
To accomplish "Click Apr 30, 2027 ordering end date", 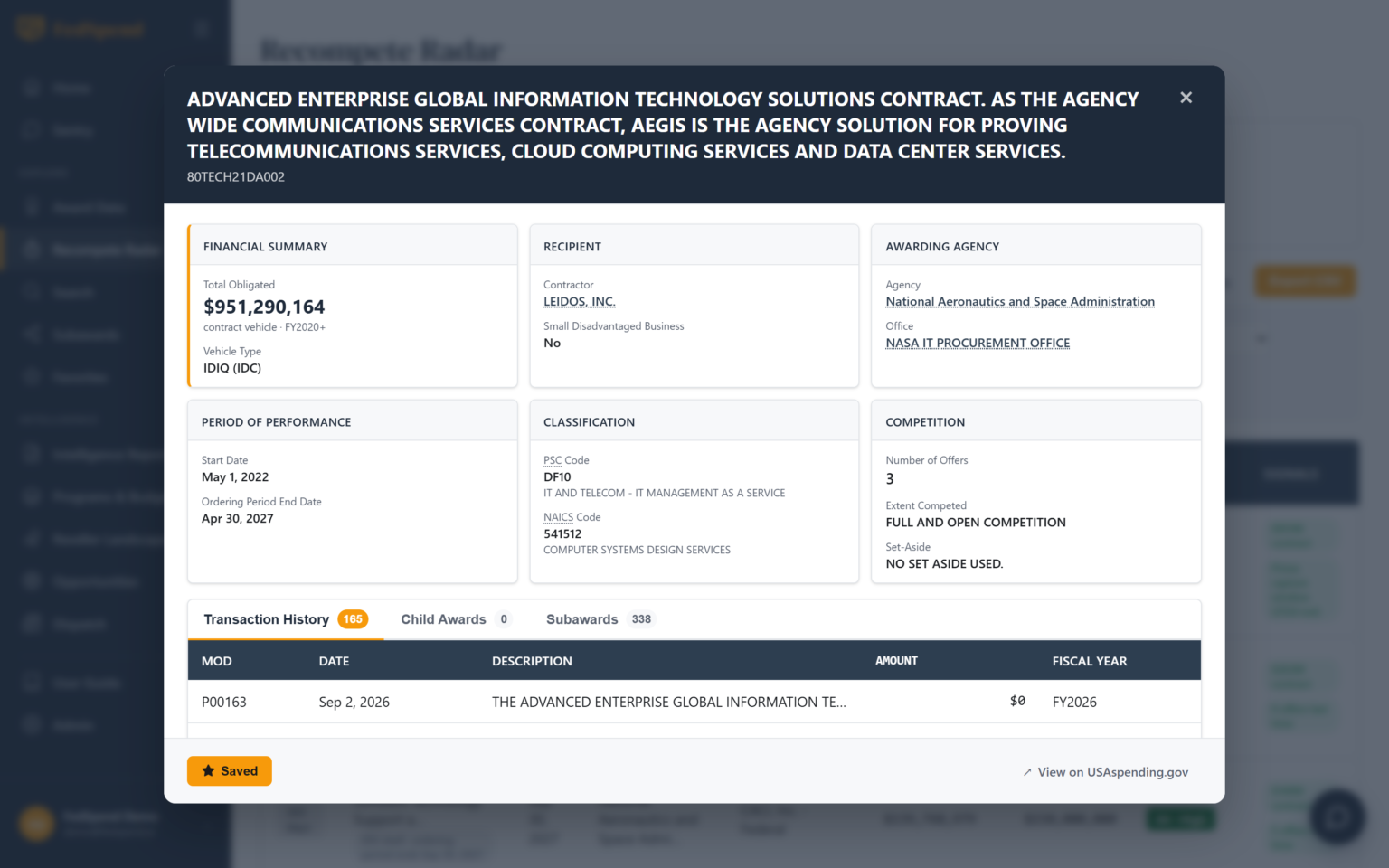I will pyautogui.click(x=238, y=519).
